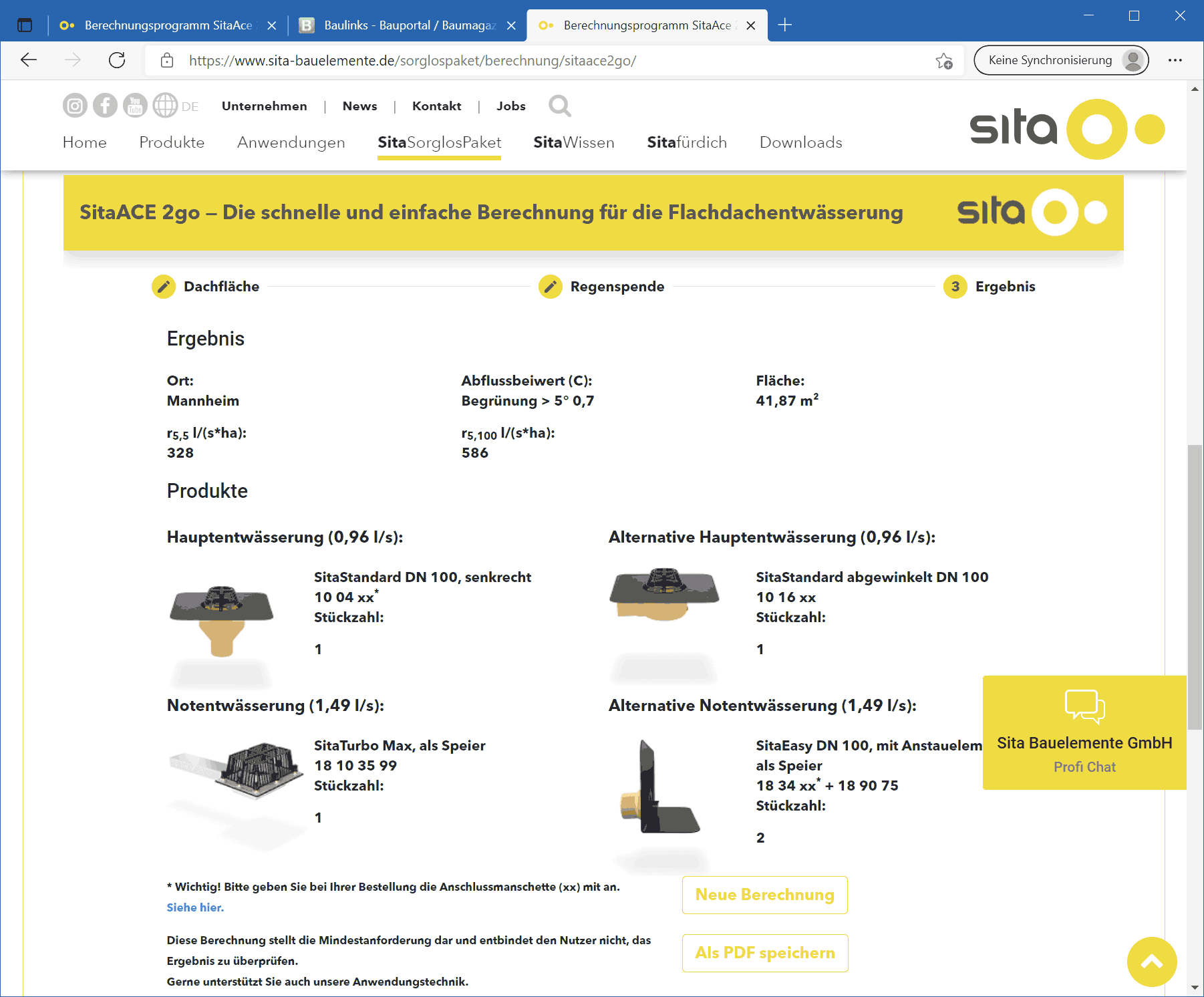The image size is (1204, 997).
Task: Open the Sitafürdich menu item
Action: click(x=687, y=142)
